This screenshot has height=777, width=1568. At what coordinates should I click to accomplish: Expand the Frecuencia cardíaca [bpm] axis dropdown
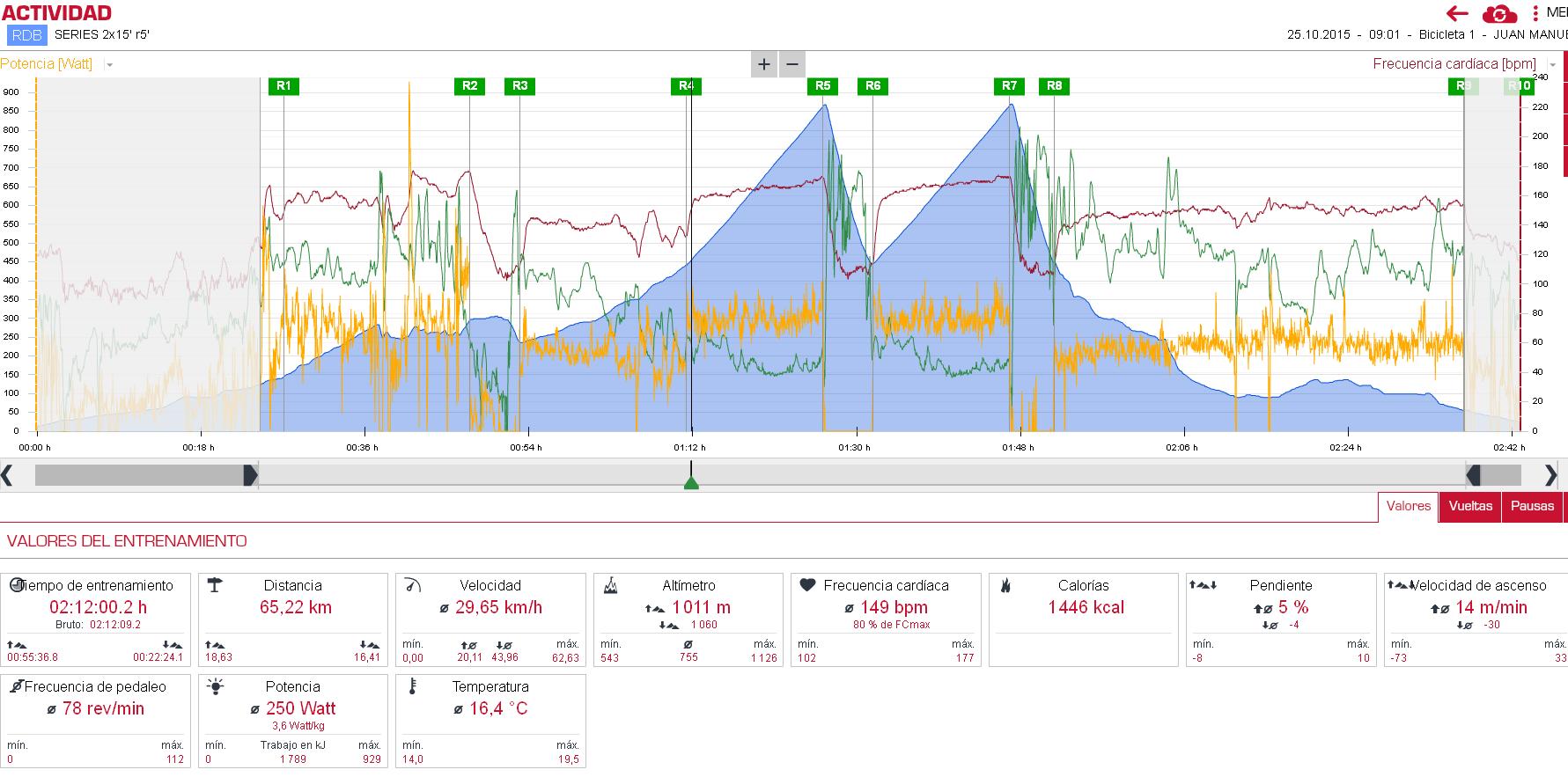[x=1552, y=65]
